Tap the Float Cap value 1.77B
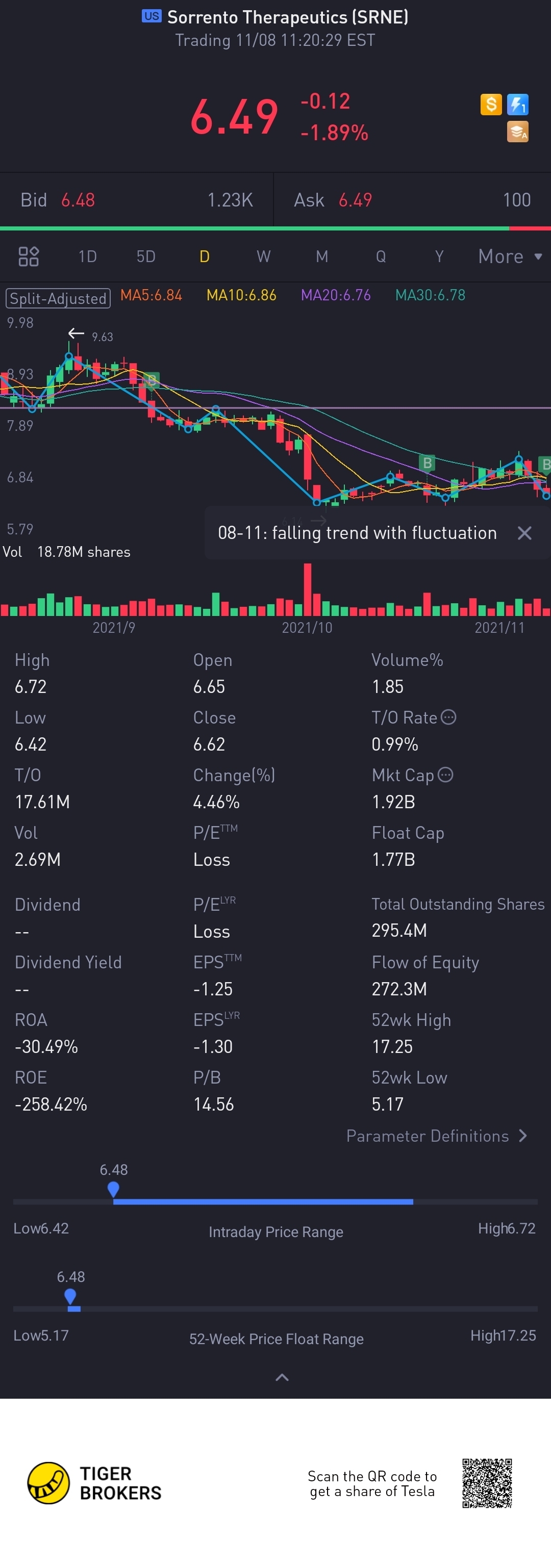The height and width of the screenshot is (1568, 551). pos(393,860)
